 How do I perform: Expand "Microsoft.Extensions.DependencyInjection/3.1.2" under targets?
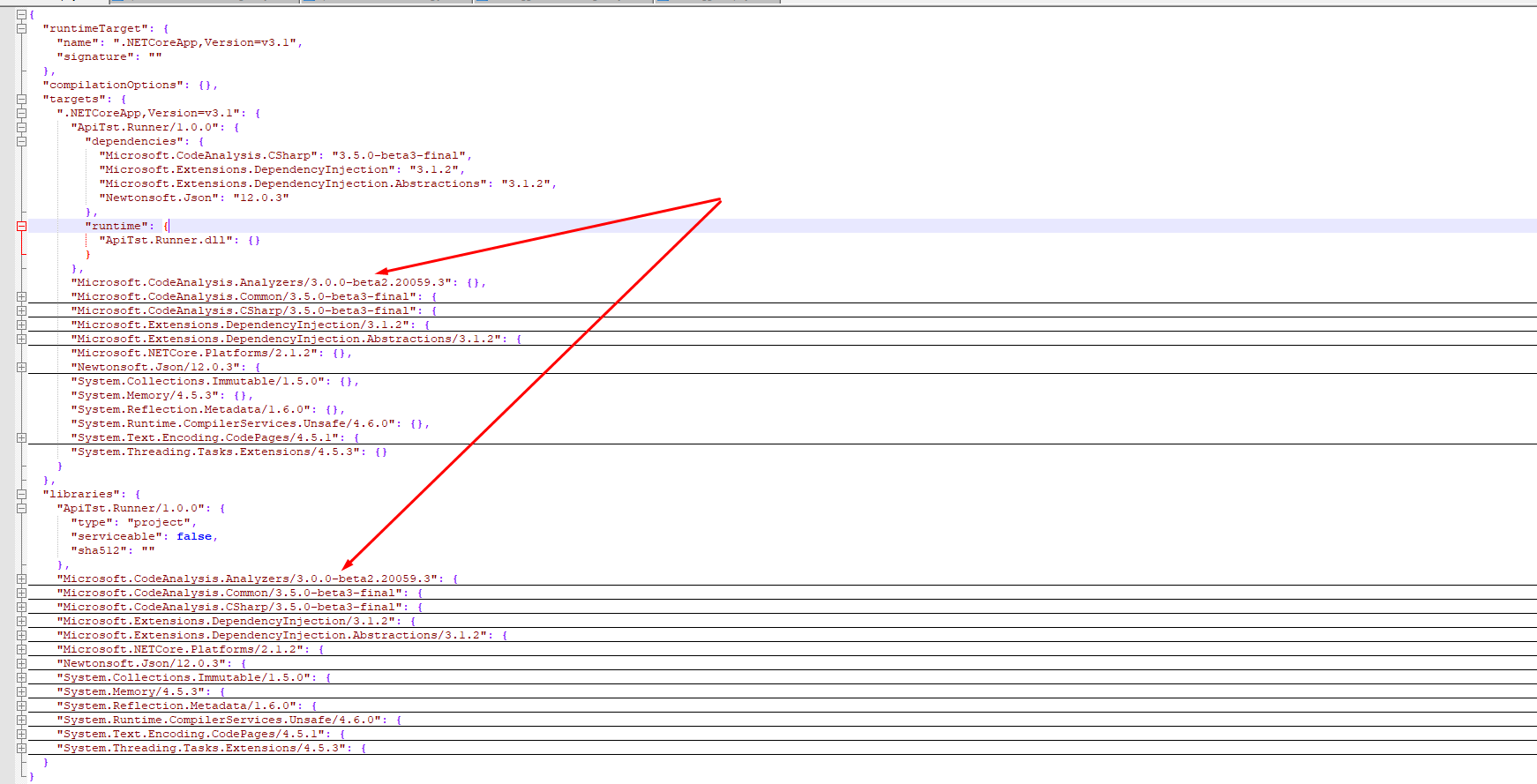21,325
